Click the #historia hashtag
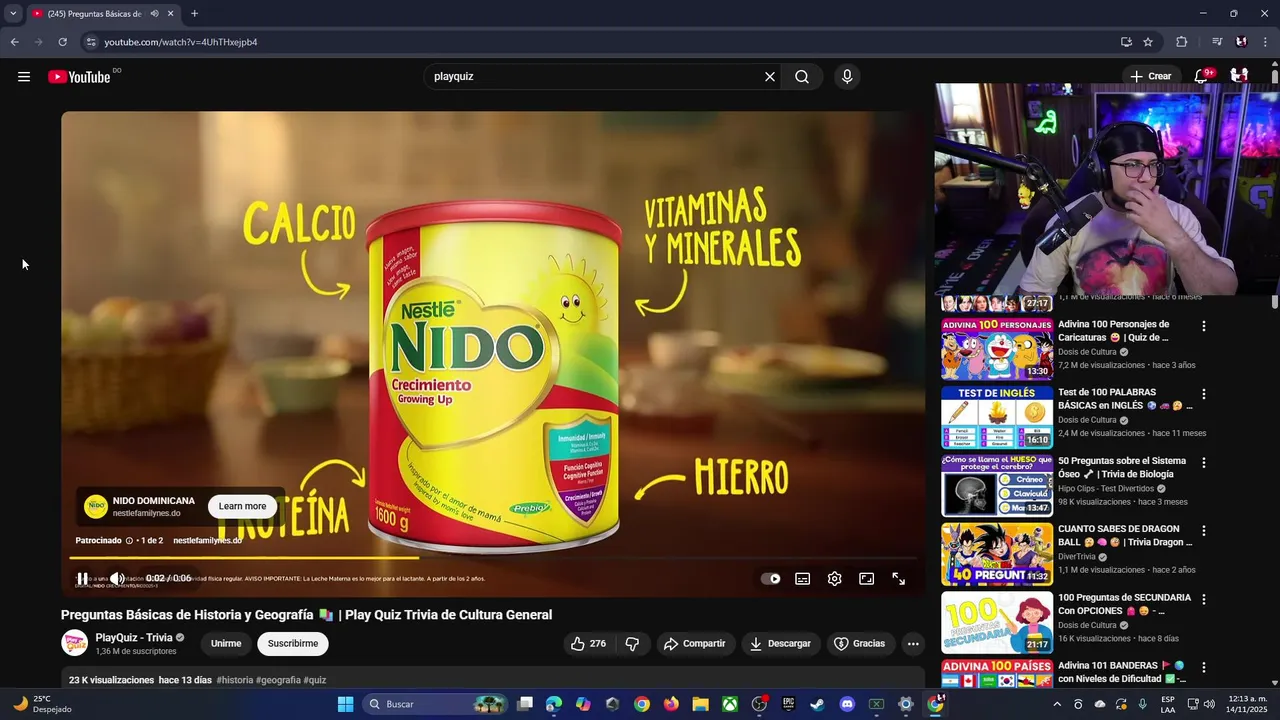The width and height of the screenshot is (1280, 720). [x=235, y=680]
